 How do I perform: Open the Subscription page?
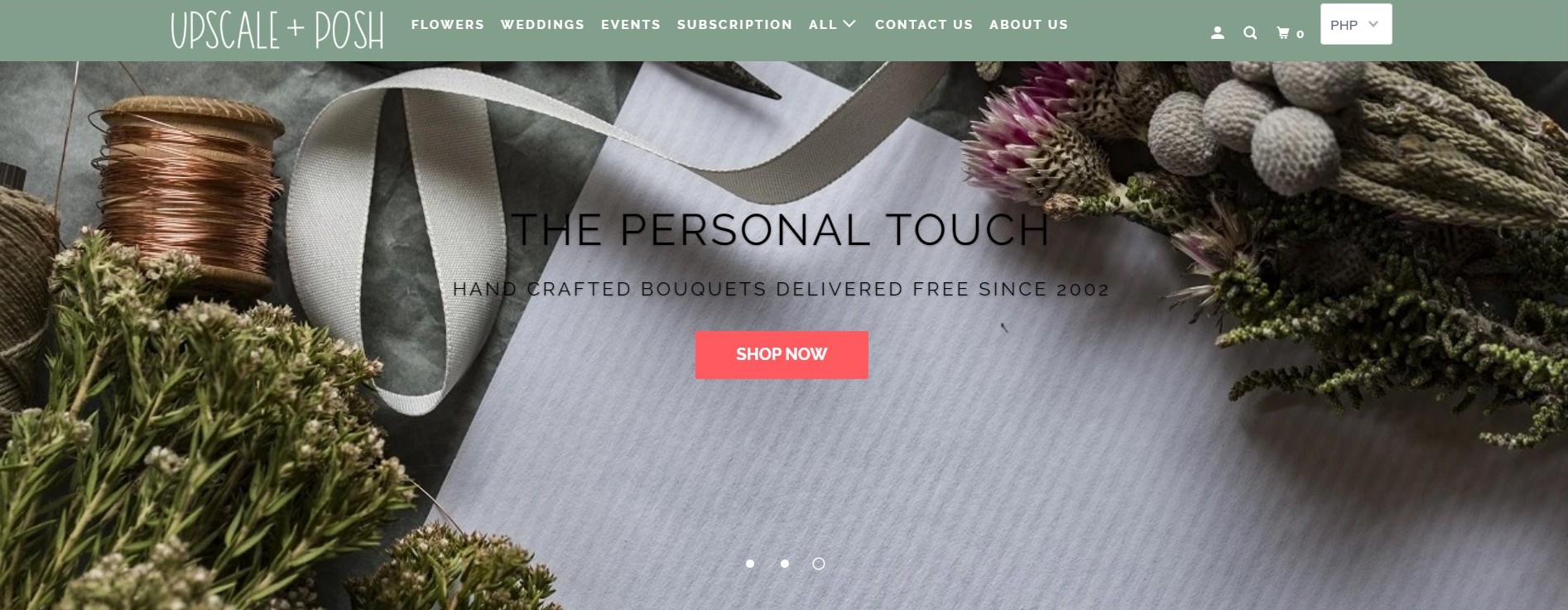tap(734, 25)
